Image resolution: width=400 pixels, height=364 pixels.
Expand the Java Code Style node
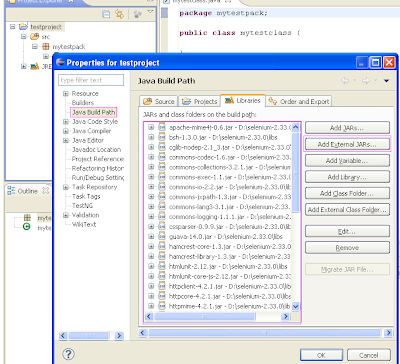click(x=66, y=122)
